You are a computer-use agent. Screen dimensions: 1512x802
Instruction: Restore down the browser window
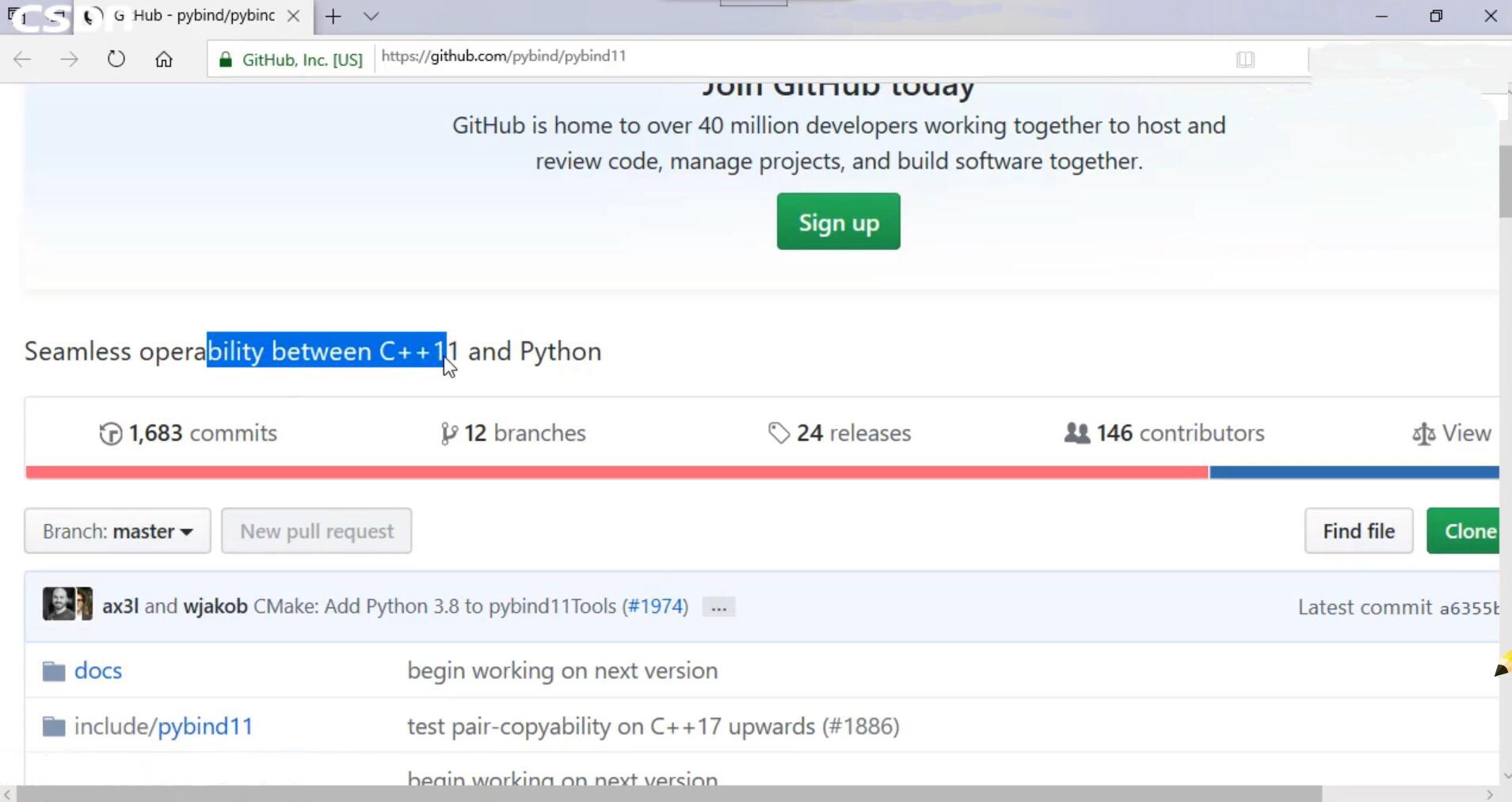pyautogui.click(x=1436, y=16)
